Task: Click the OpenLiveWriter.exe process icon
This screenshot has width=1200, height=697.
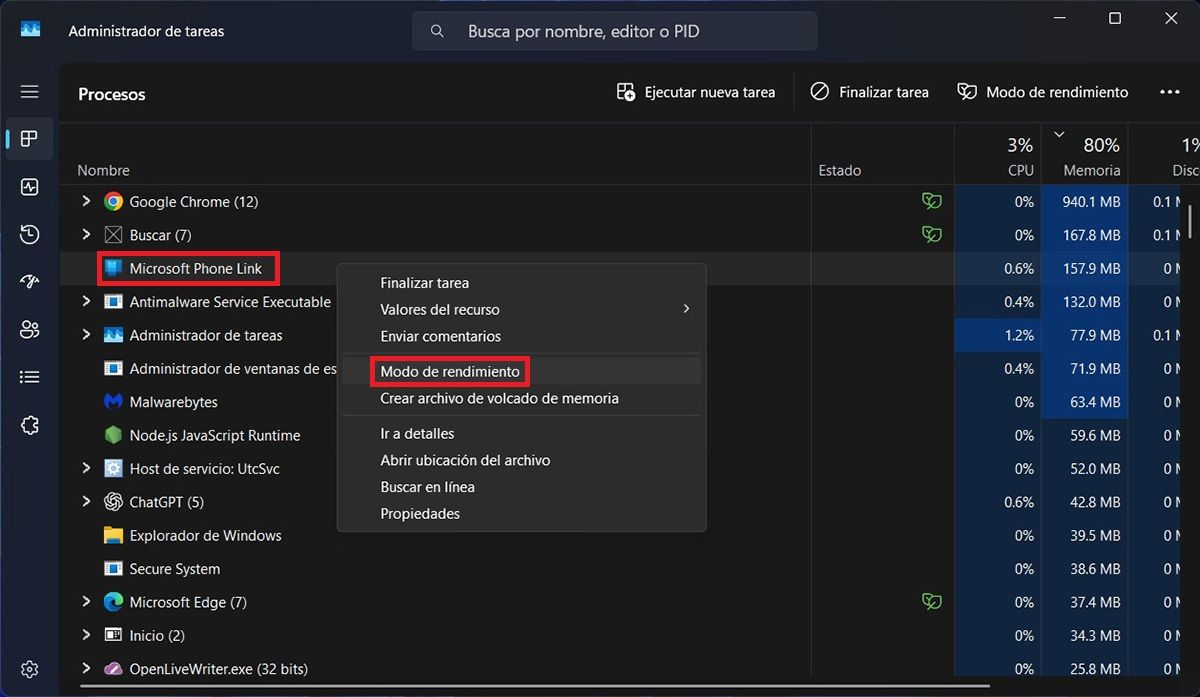Action: 113,668
